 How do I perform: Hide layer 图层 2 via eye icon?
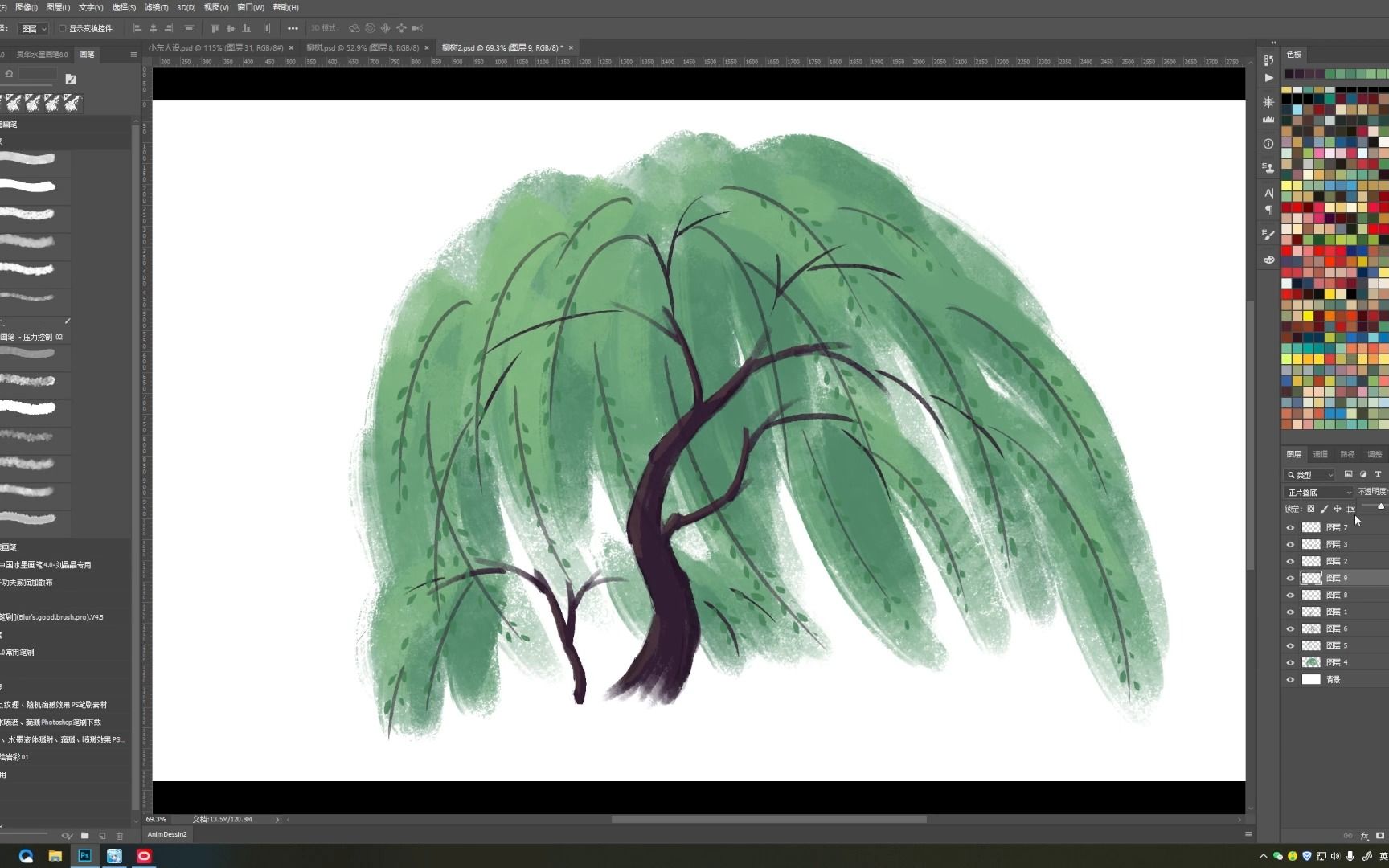tap(1290, 562)
